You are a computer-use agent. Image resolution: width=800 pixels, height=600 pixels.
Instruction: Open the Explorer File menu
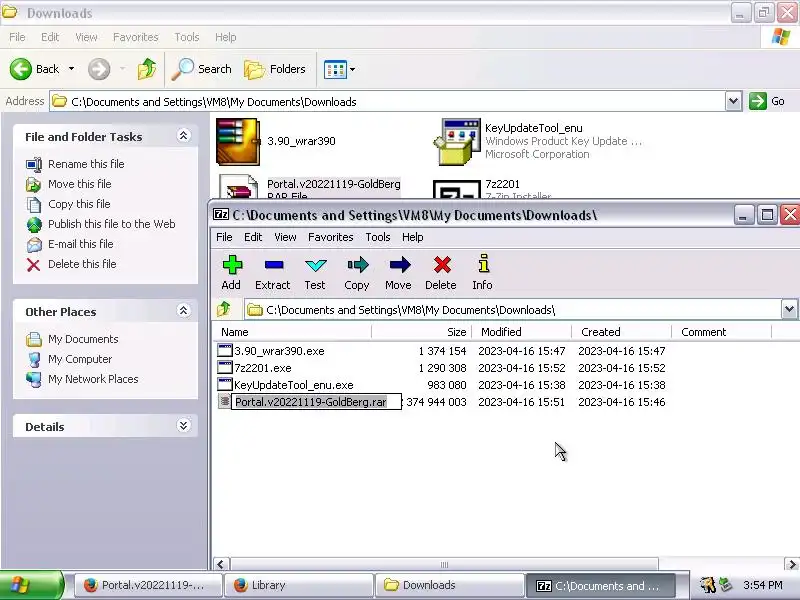(17, 37)
